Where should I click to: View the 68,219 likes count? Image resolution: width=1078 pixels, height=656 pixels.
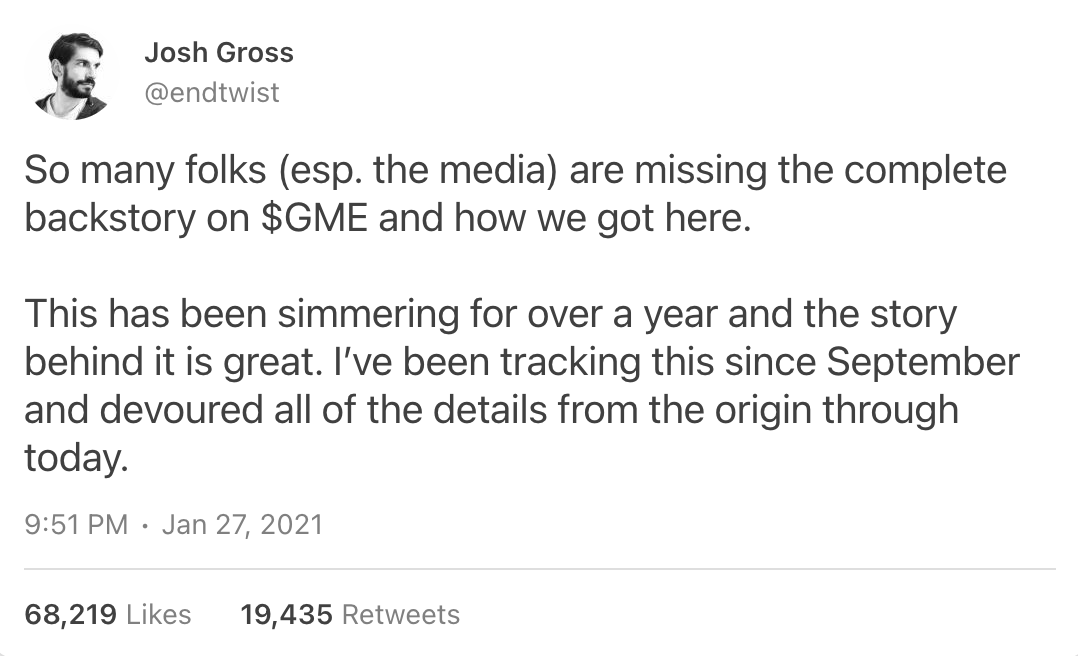[x=71, y=615]
